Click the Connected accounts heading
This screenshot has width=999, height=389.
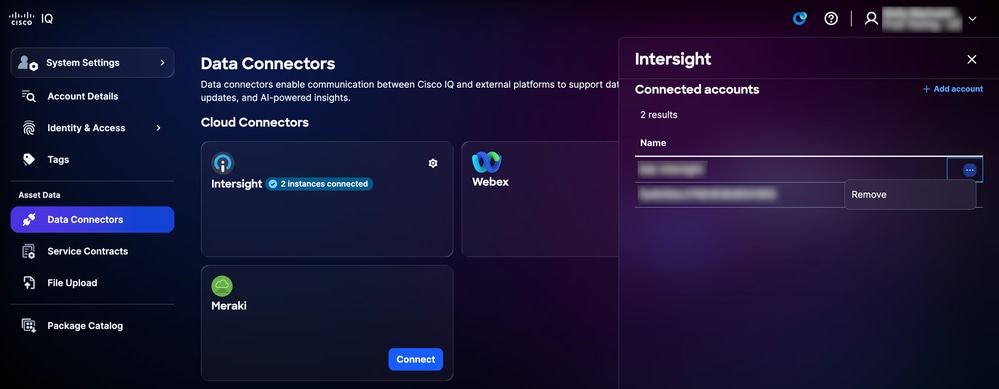tap(697, 90)
